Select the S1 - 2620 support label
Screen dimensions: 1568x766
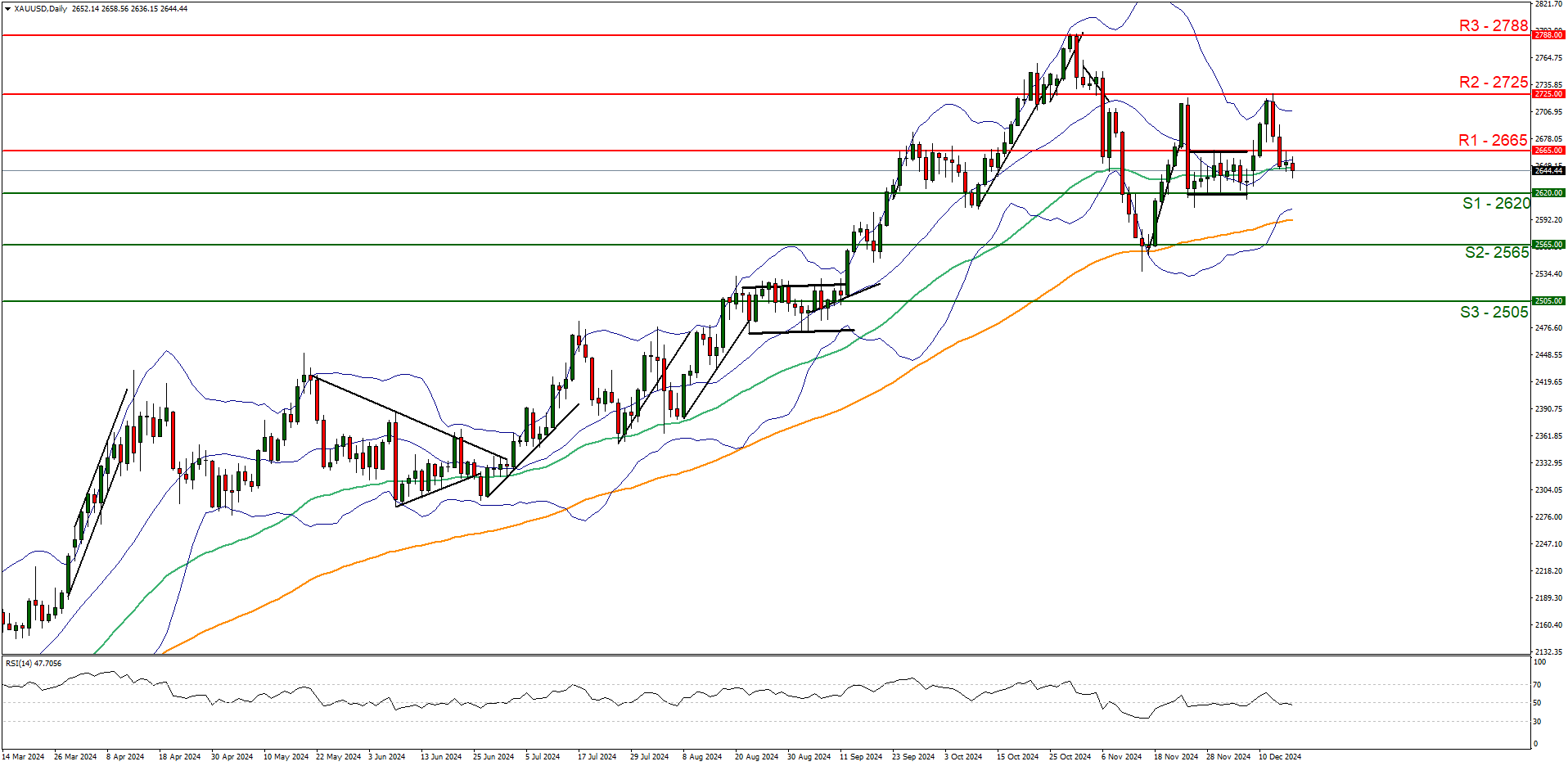pos(1496,203)
